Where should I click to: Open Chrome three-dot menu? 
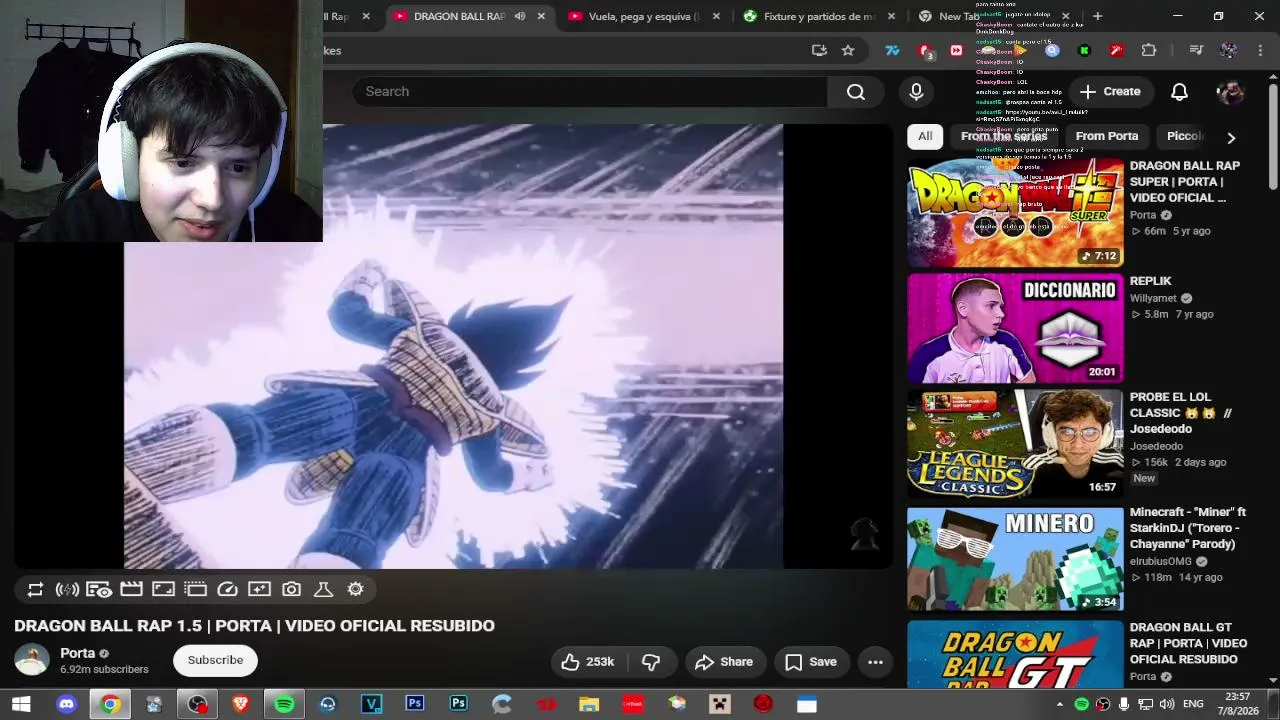[1261, 50]
